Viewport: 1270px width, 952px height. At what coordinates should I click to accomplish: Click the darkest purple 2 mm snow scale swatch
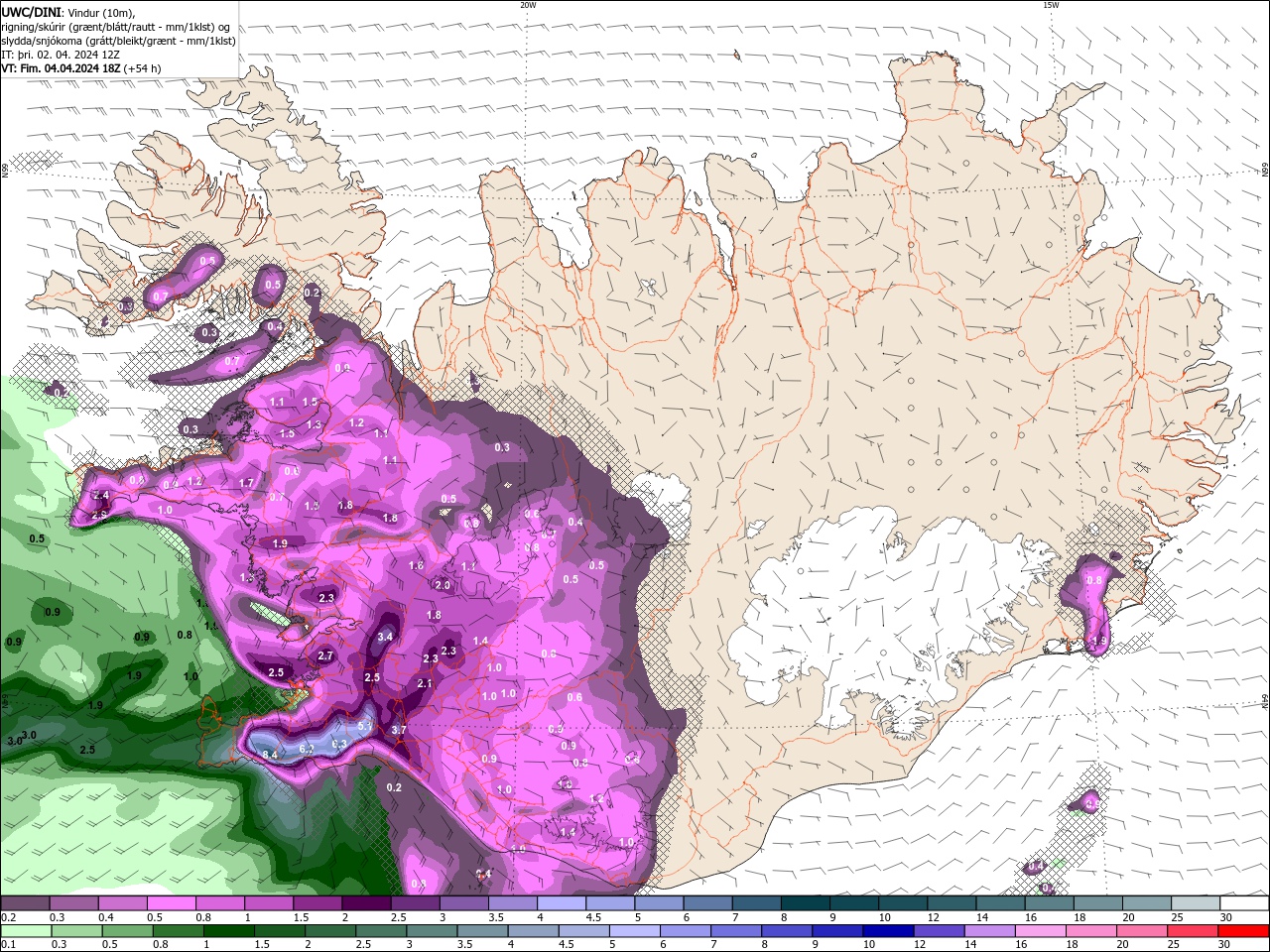[x=365, y=903]
